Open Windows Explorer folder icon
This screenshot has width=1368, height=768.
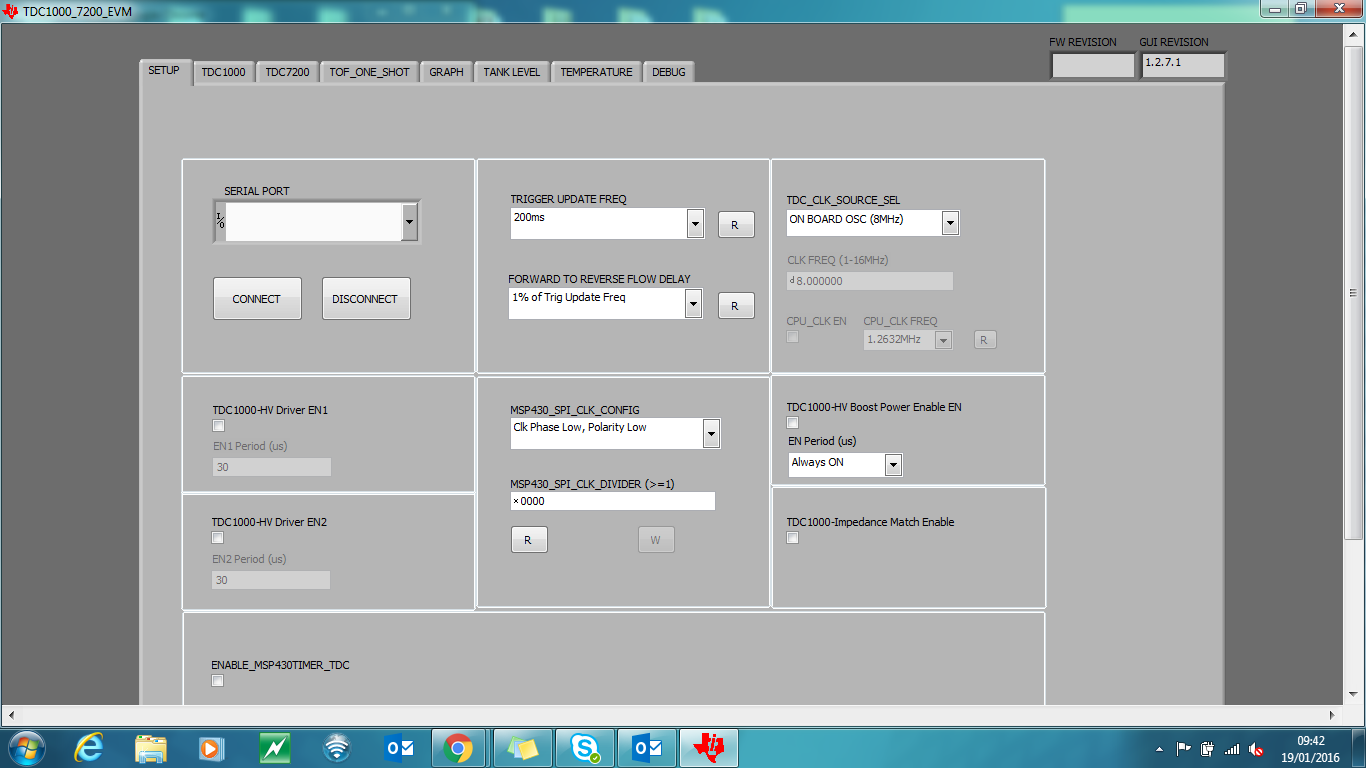[x=151, y=748]
